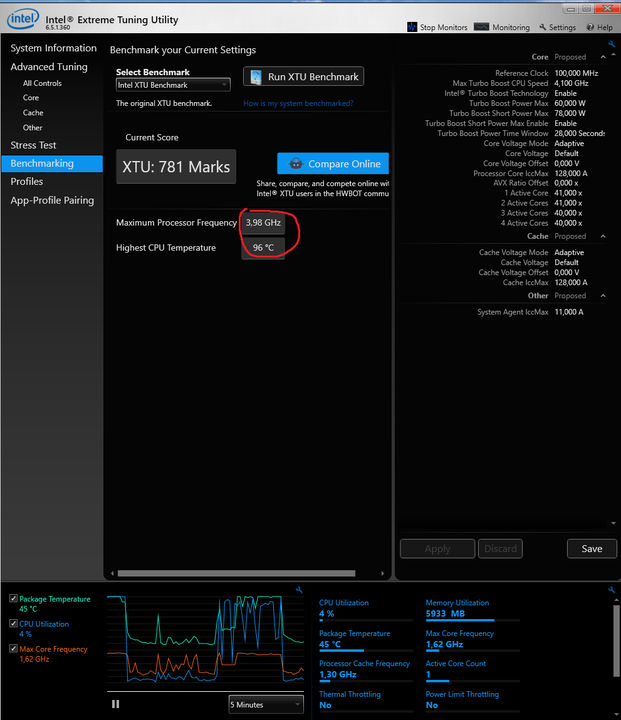Click Turbo Boost Power Max value 60,000 W

[570, 103]
